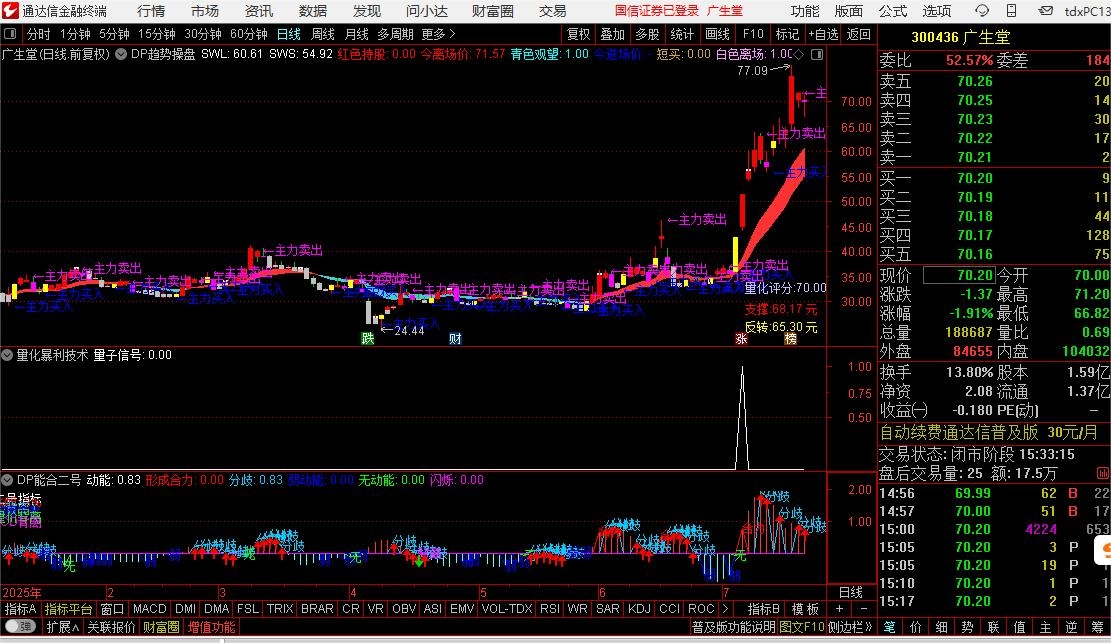Viewport: 1111px width, 643px height.
Task: Switch chart to 60分钟 period
Action: (249, 34)
